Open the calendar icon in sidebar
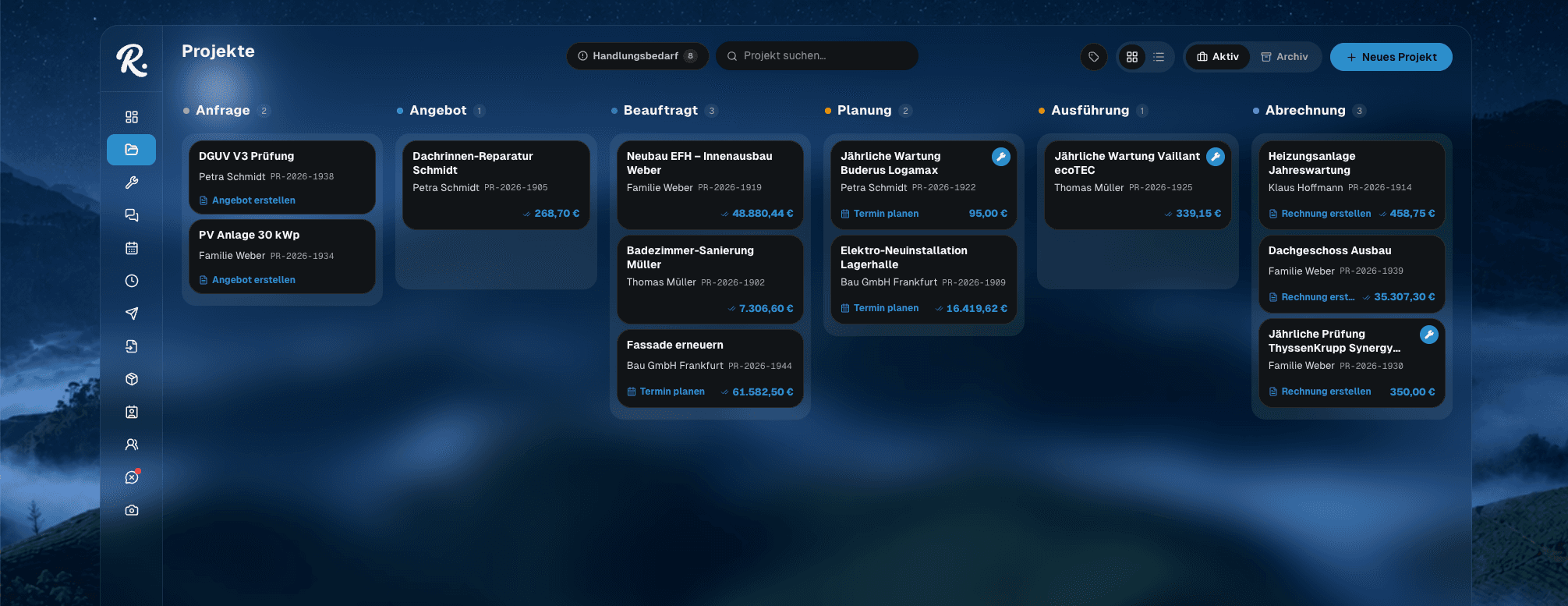The width and height of the screenshot is (1568, 606). pos(132,248)
